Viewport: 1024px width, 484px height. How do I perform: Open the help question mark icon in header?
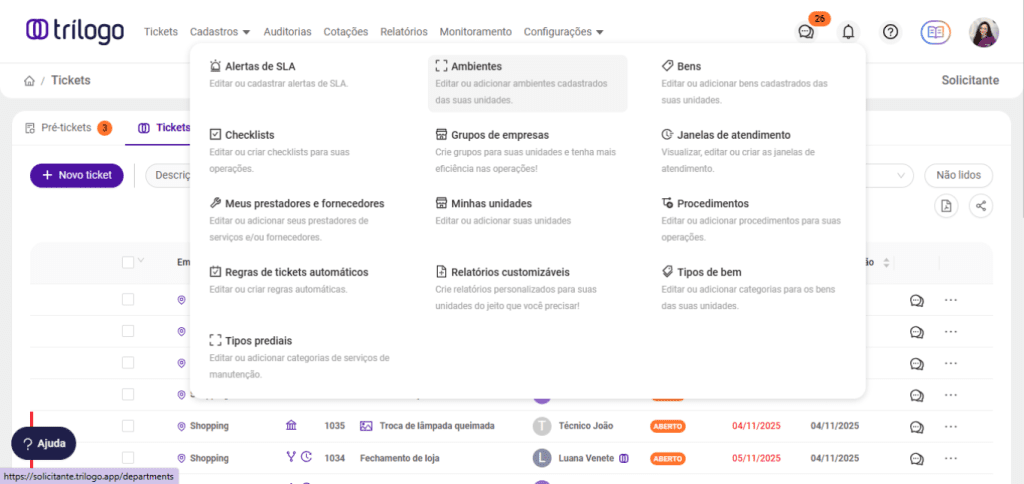(890, 32)
